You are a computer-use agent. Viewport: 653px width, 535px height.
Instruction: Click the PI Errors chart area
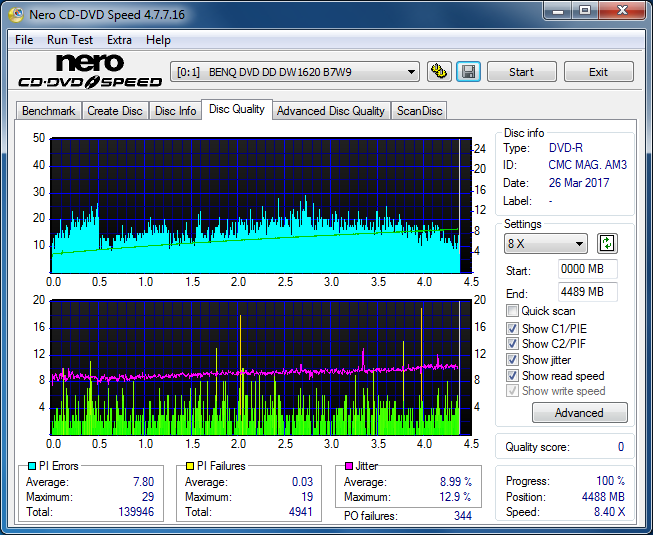261,206
